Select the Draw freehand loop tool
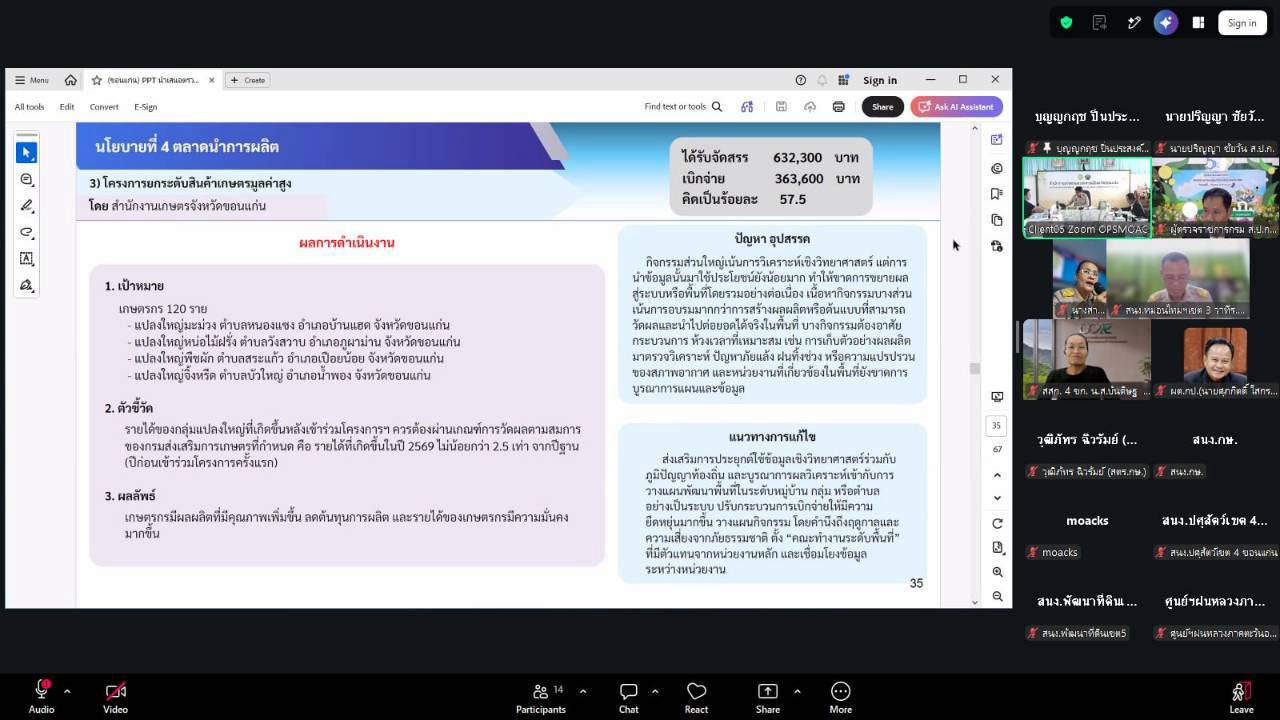The image size is (1280, 720). [27, 232]
